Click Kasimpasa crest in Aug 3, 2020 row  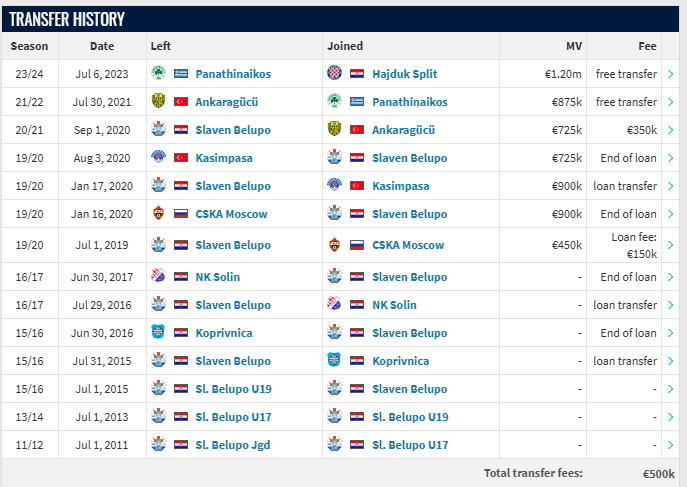tap(158, 157)
